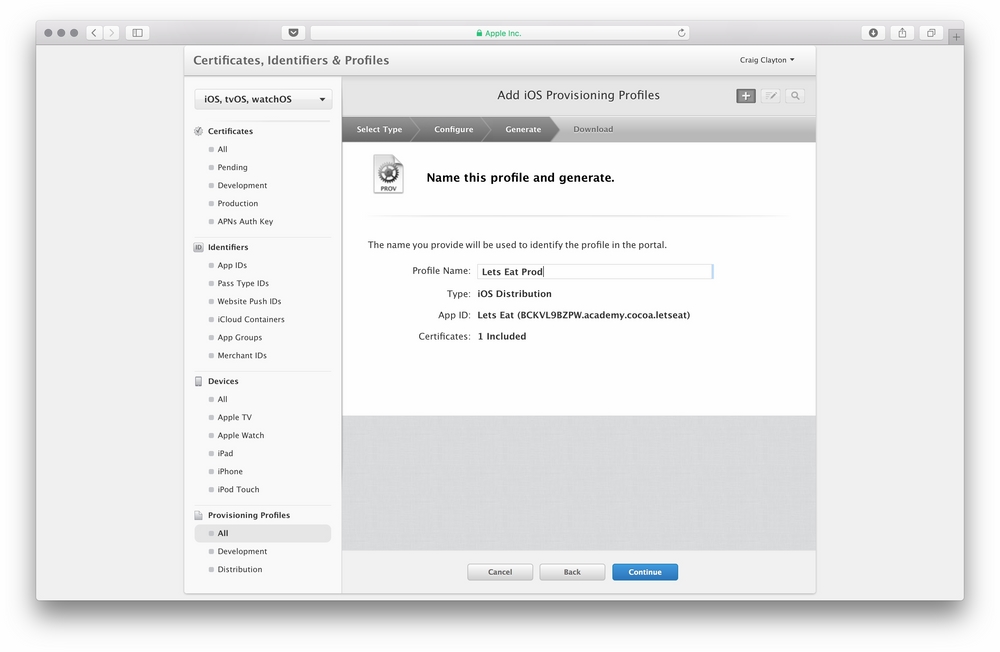Open the Craig Clayton account menu
The image size is (1000, 652).
click(767, 60)
